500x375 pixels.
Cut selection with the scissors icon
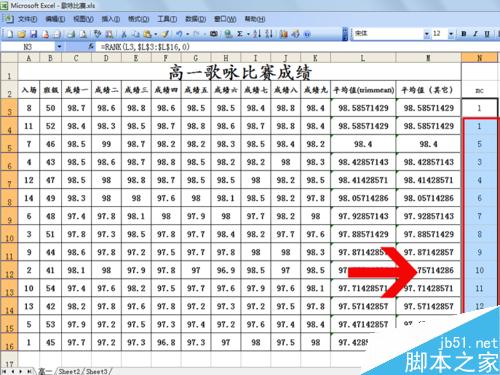click(124, 34)
